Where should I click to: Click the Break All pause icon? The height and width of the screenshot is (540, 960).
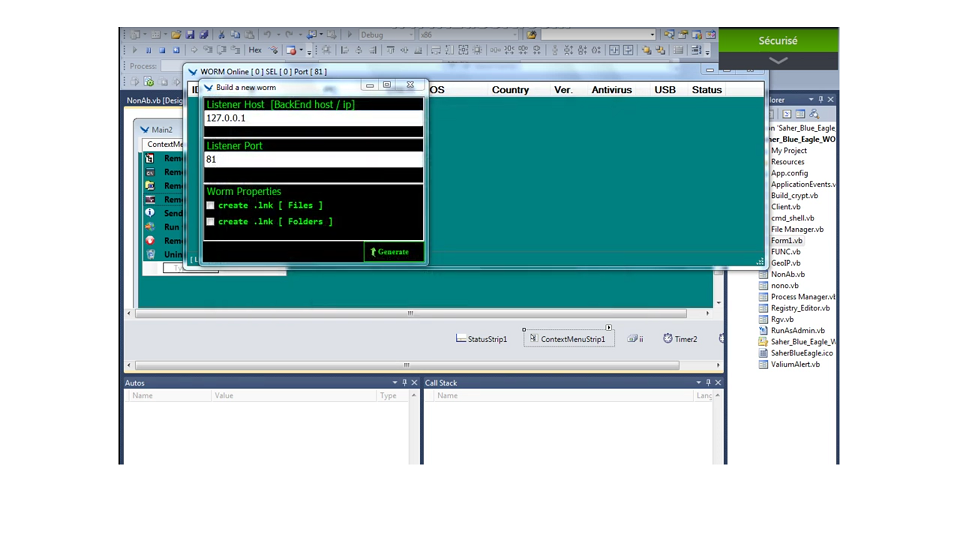click(149, 50)
